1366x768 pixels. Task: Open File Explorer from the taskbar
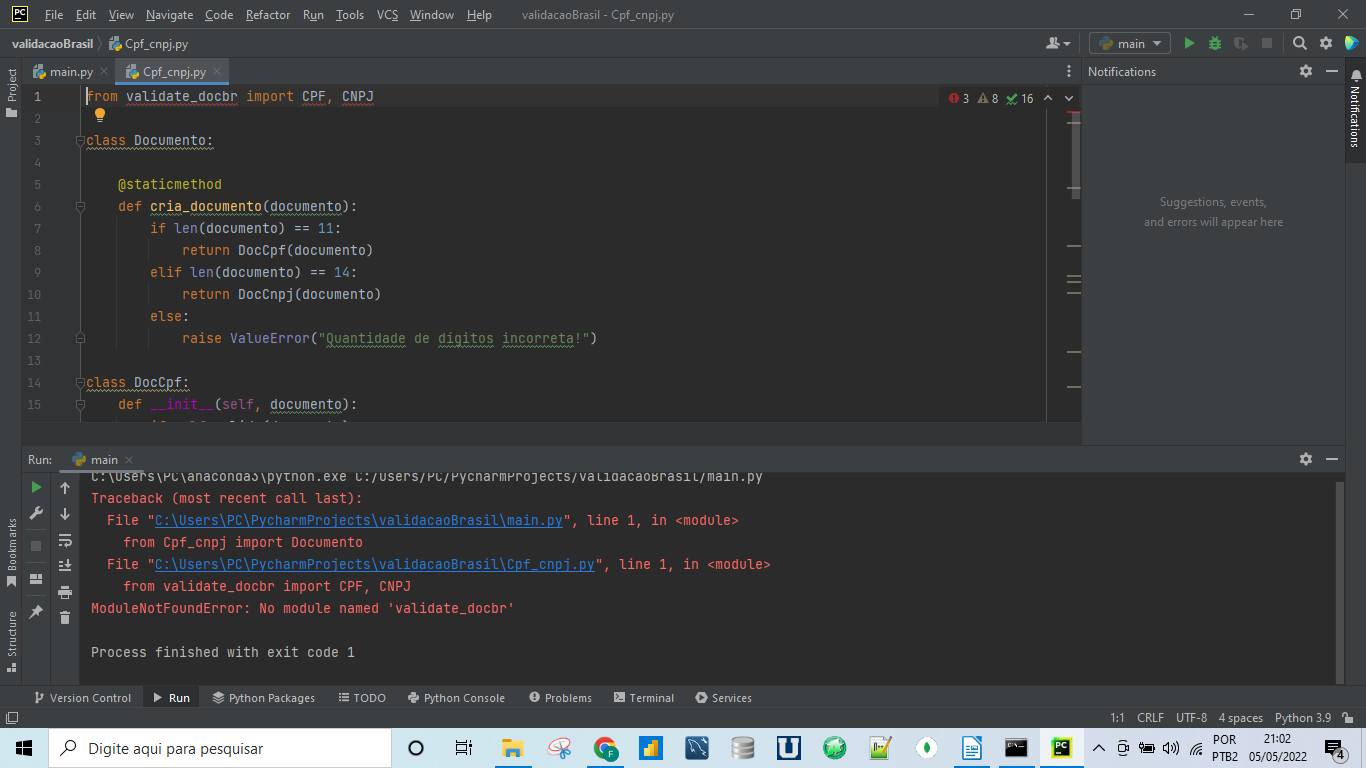point(513,747)
